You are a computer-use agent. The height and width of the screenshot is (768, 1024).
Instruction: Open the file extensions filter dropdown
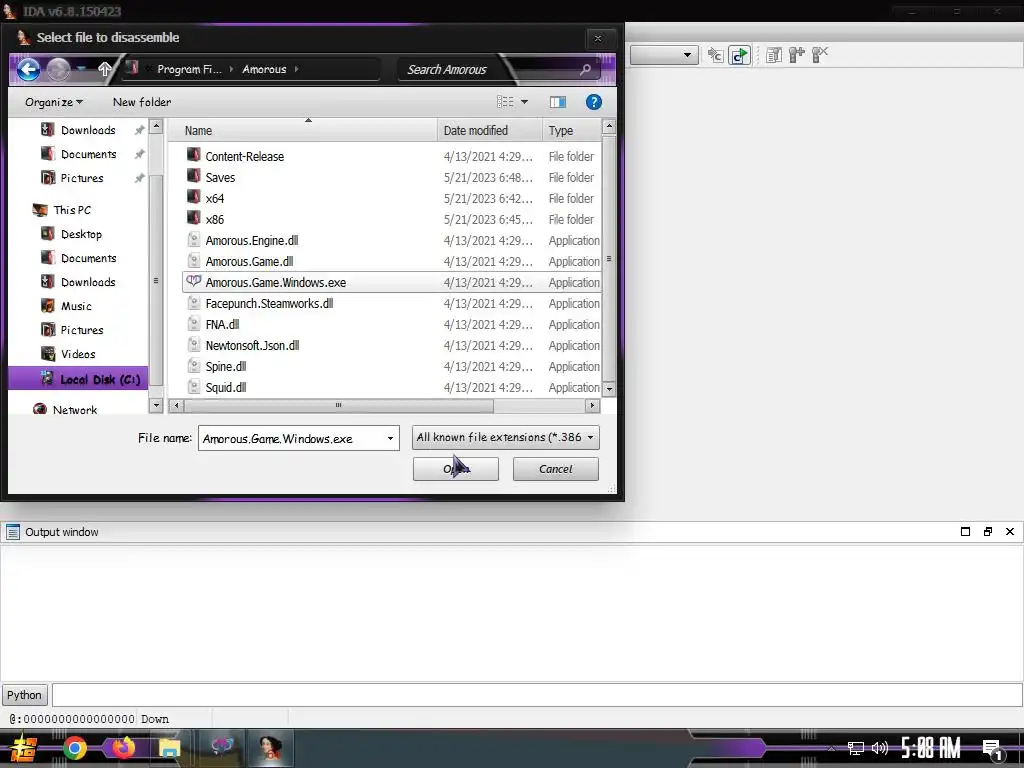point(505,438)
